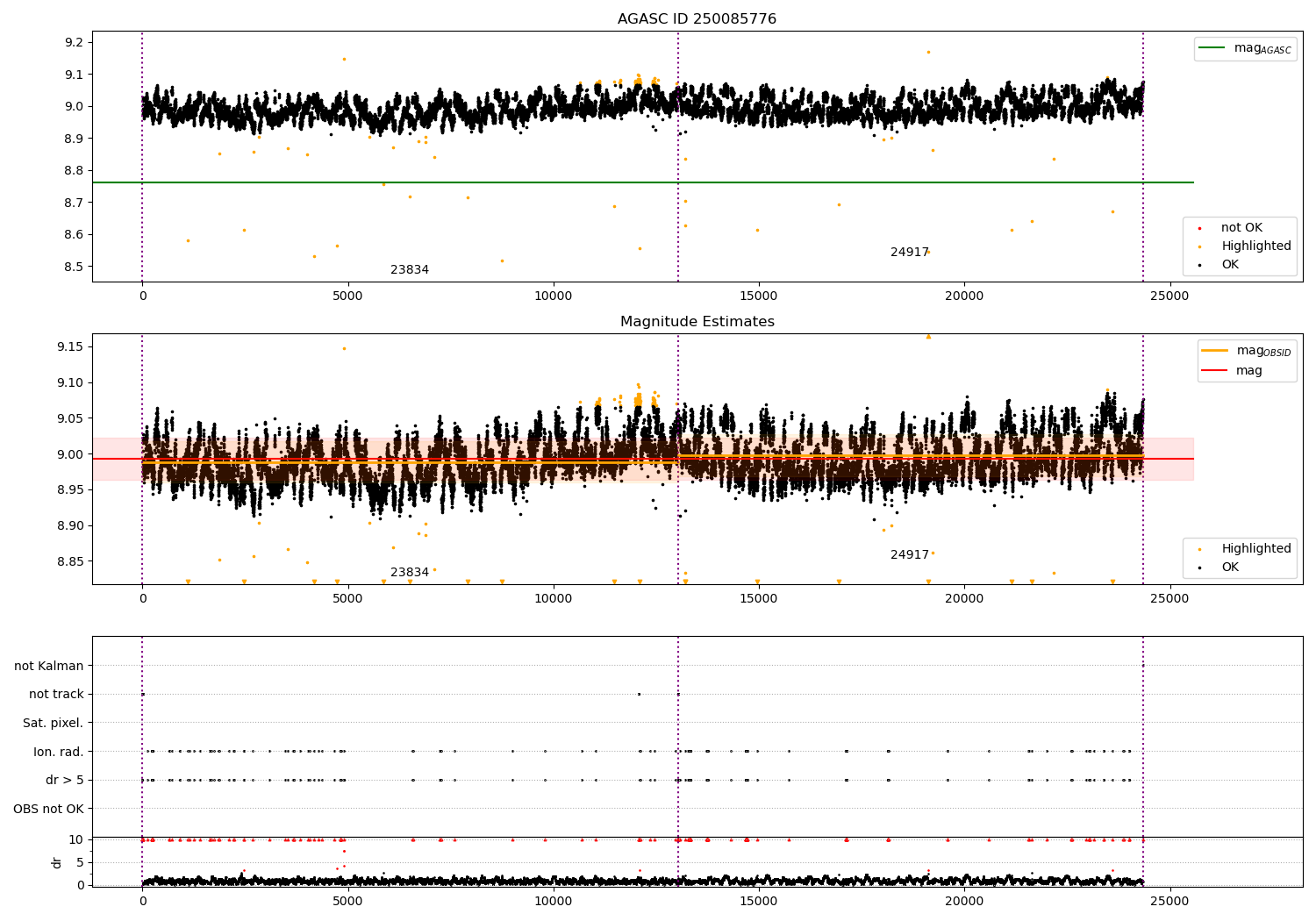
Task: Click the 'not track' axis label
Action: click(x=56, y=694)
